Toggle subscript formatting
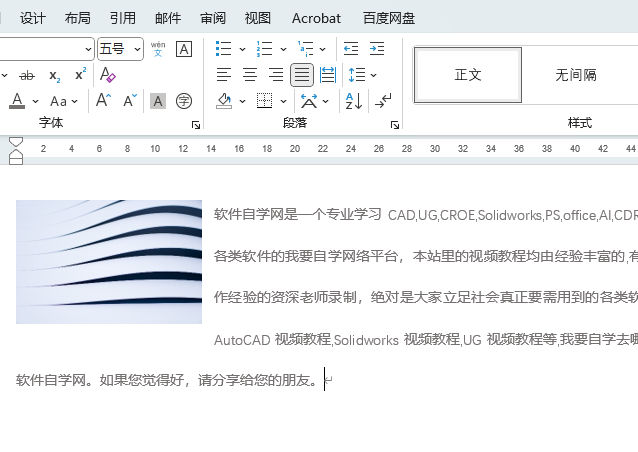Image resolution: width=638 pixels, height=452 pixels. click(55, 76)
